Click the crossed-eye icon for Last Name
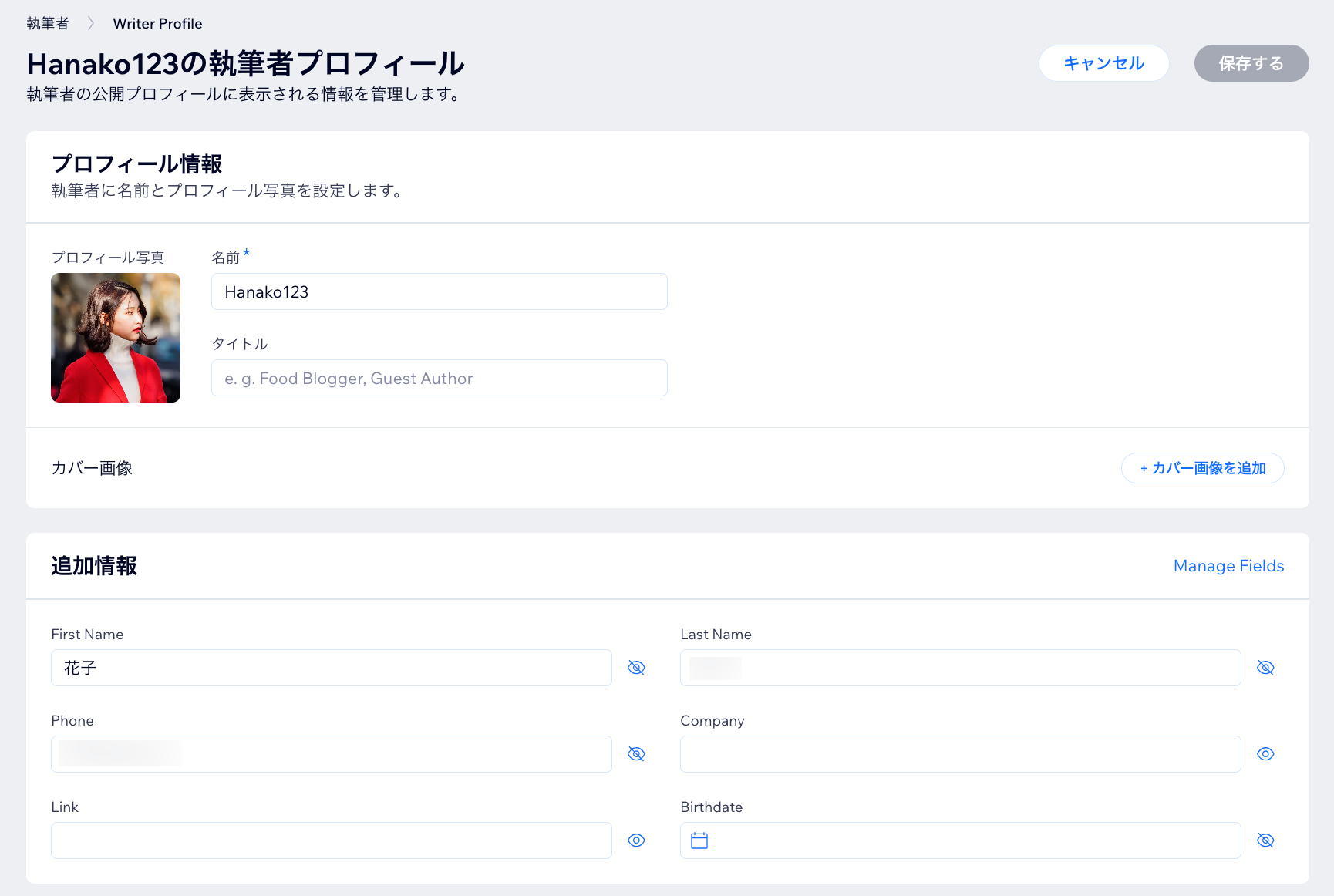This screenshot has height=896, width=1334. (1265, 668)
